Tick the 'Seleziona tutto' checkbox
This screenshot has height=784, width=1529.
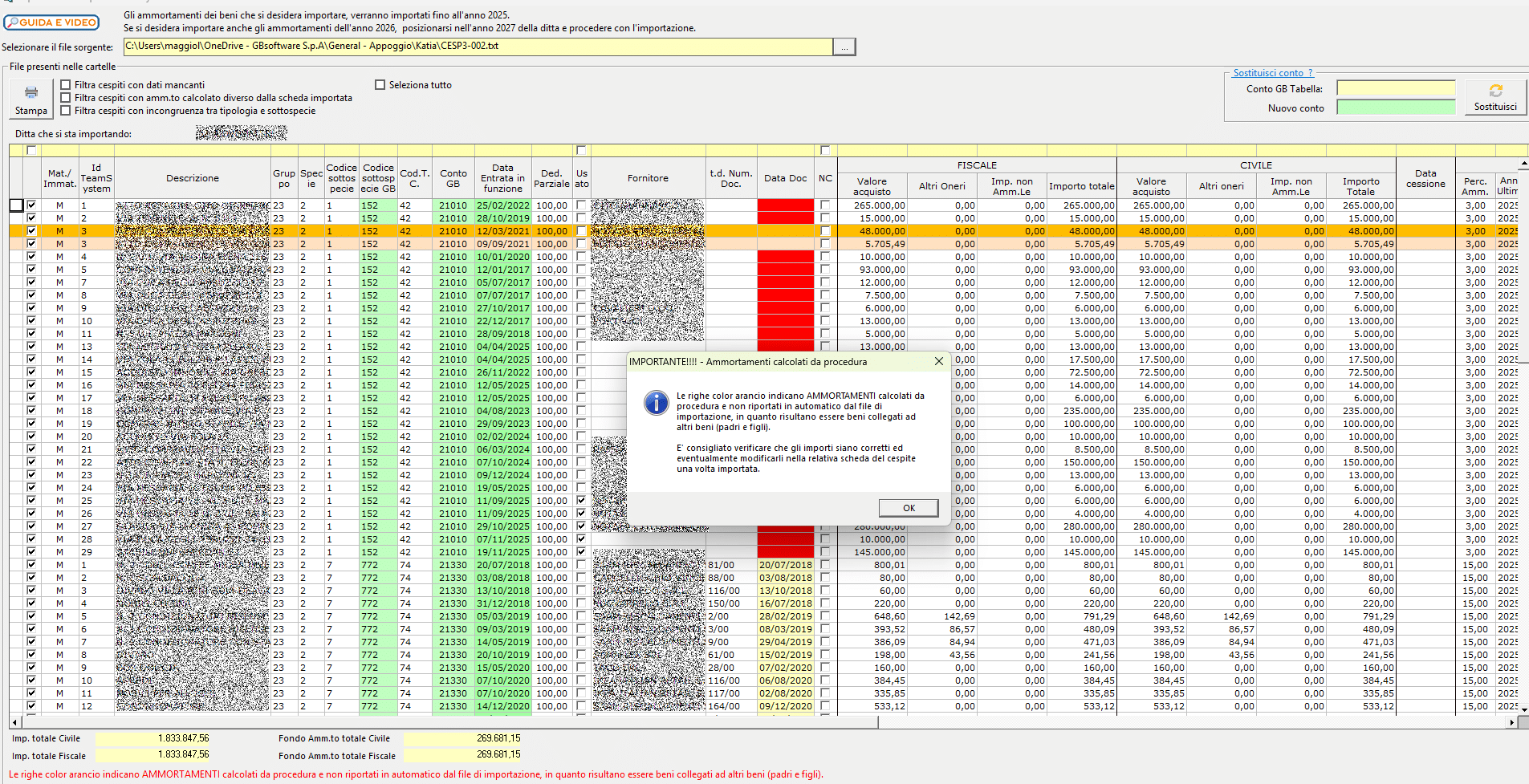380,85
